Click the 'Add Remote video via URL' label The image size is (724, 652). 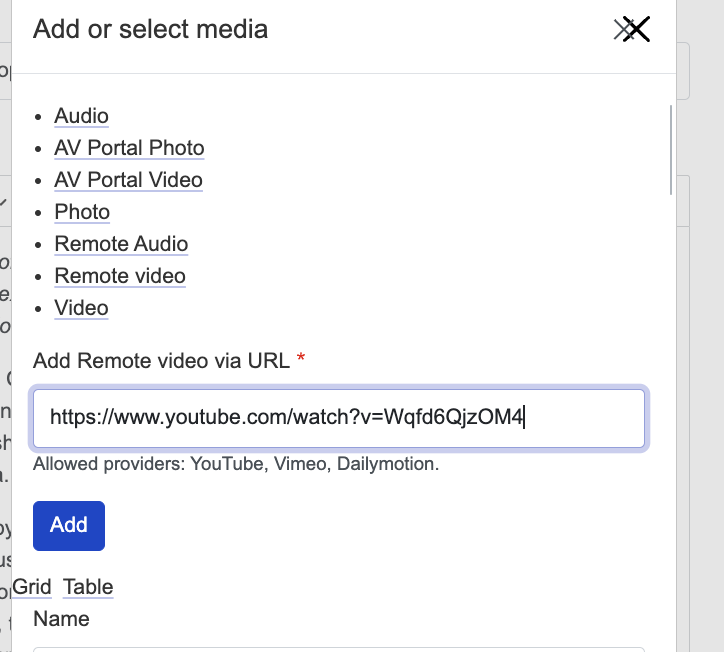161,361
